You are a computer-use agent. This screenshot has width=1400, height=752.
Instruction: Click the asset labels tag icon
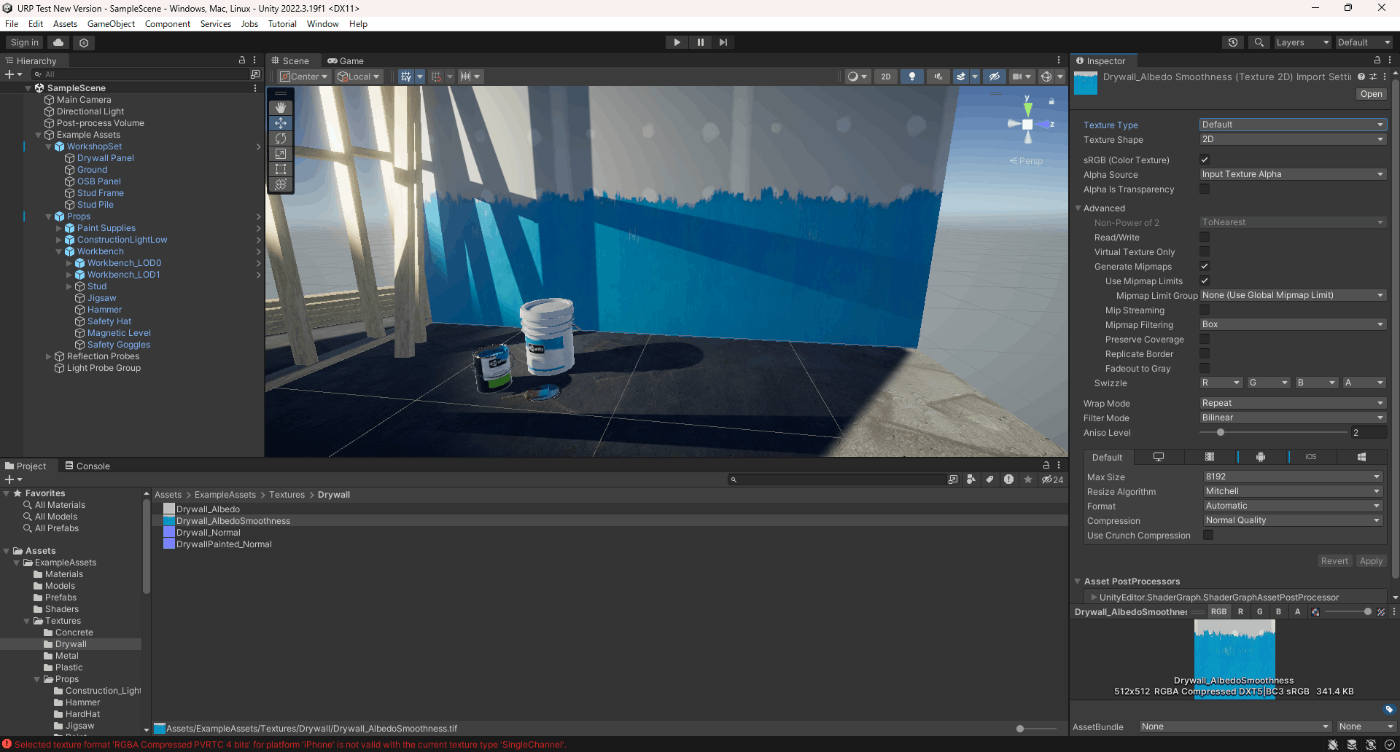pyautogui.click(x=1389, y=710)
